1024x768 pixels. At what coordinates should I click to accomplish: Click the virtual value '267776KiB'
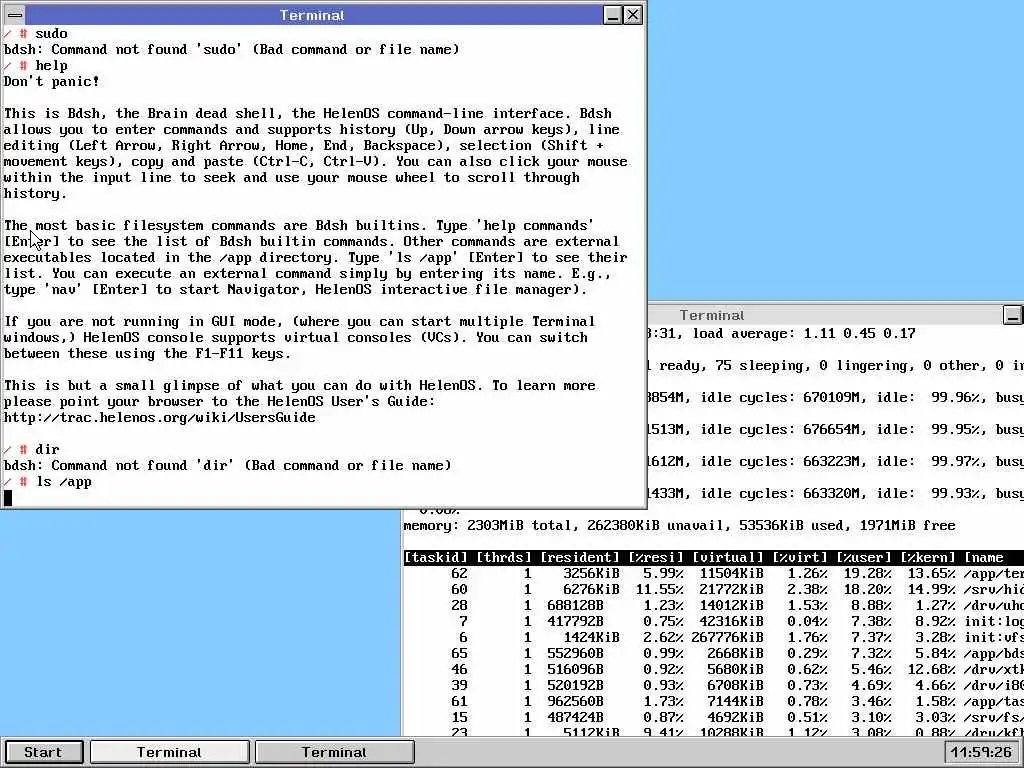pyautogui.click(x=728, y=637)
